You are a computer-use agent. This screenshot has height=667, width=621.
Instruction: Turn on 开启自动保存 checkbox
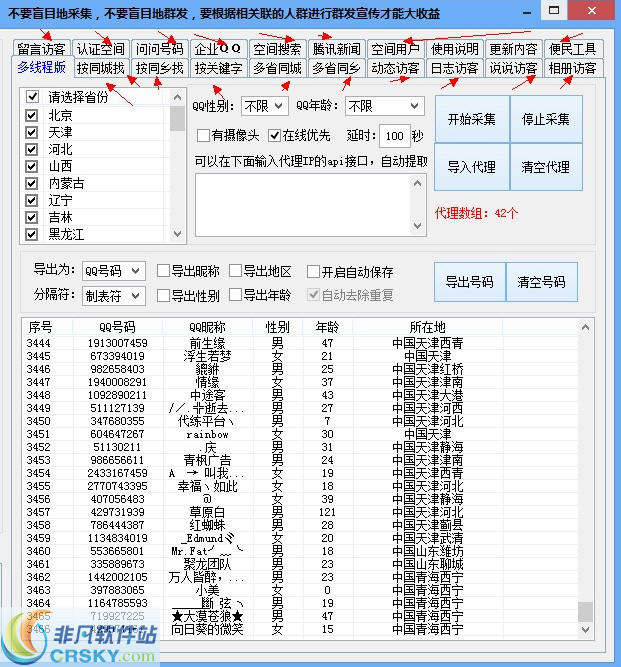[x=313, y=271]
